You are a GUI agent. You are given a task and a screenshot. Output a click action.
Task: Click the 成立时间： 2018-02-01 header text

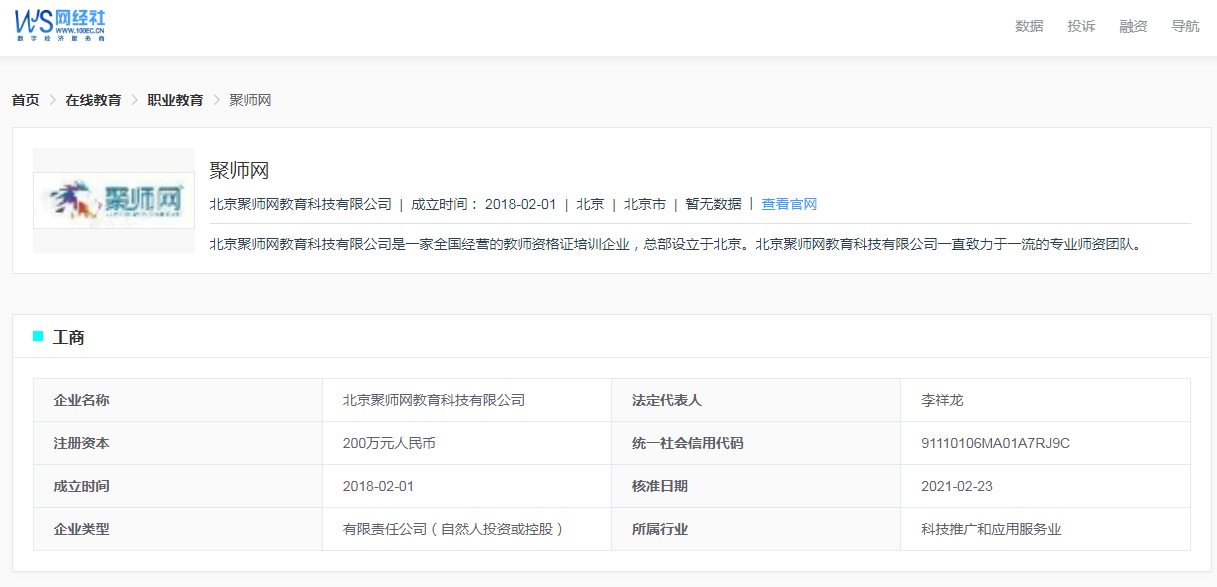483,204
